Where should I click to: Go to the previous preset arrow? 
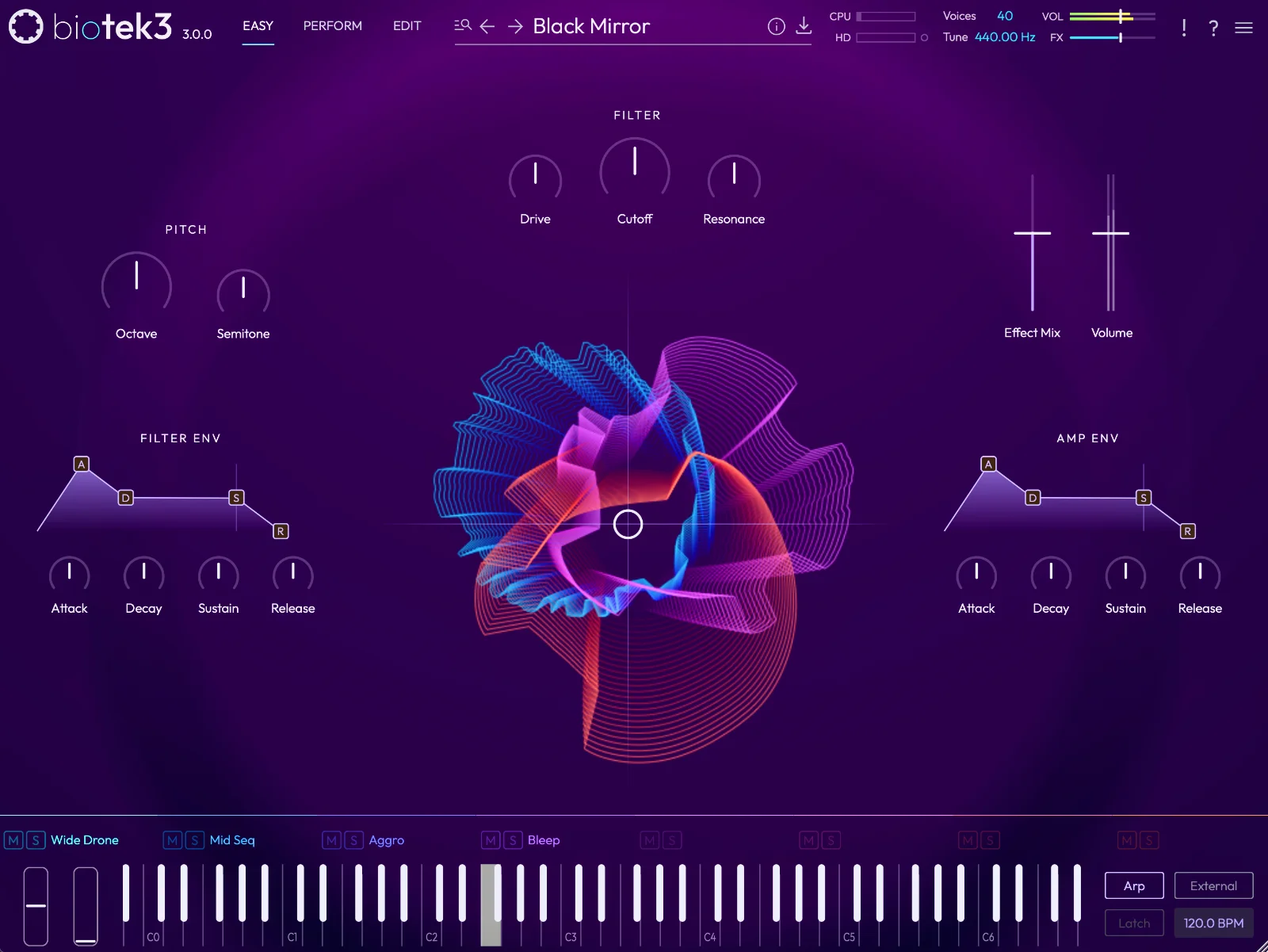pyautogui.click(x=487, y=26)
